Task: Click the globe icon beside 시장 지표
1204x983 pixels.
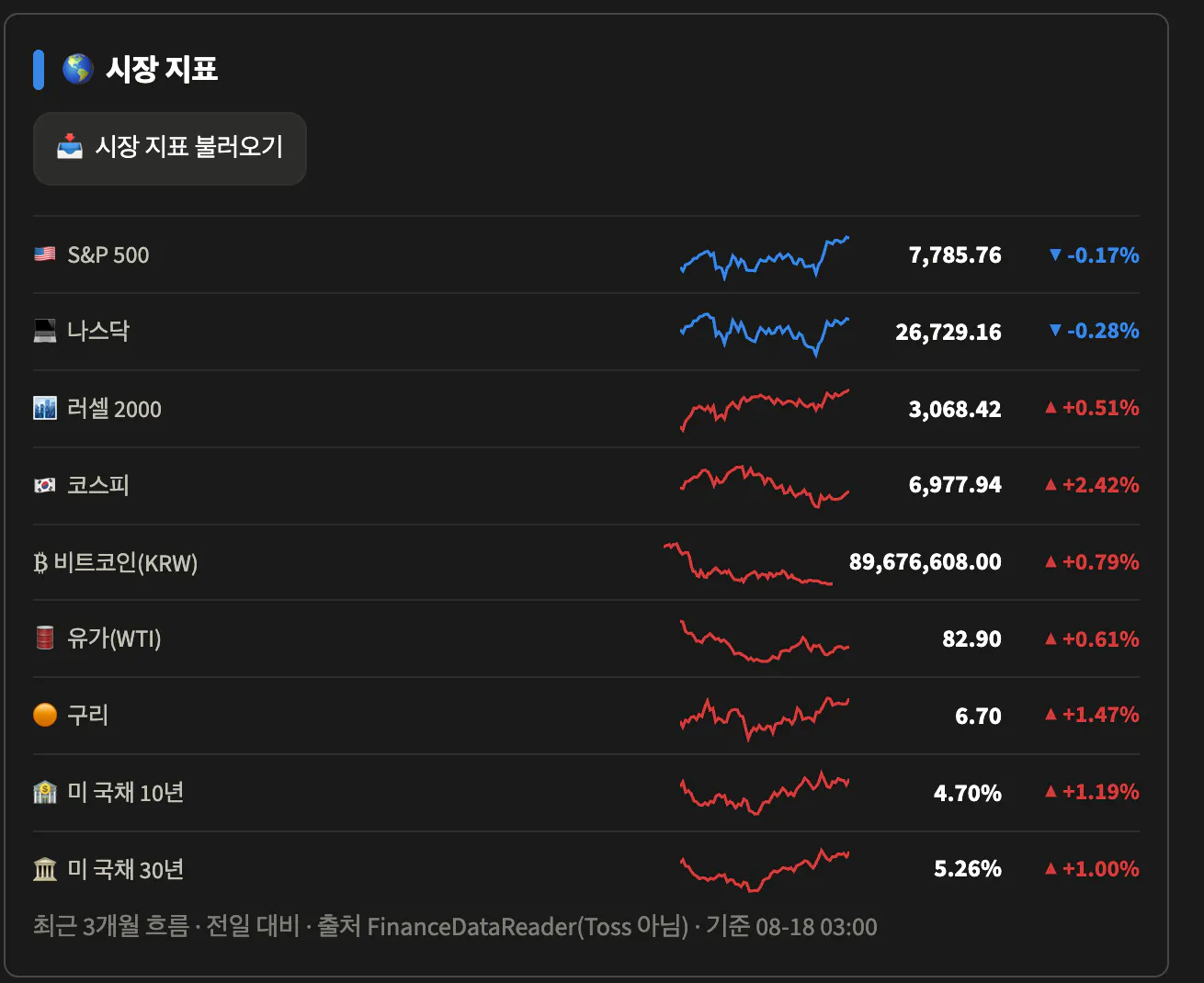Action: tap(78, 68)
